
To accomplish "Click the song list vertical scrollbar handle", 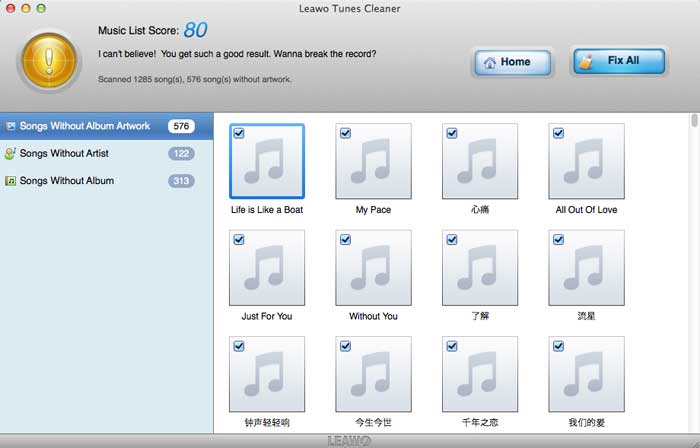I will [694, 121].
